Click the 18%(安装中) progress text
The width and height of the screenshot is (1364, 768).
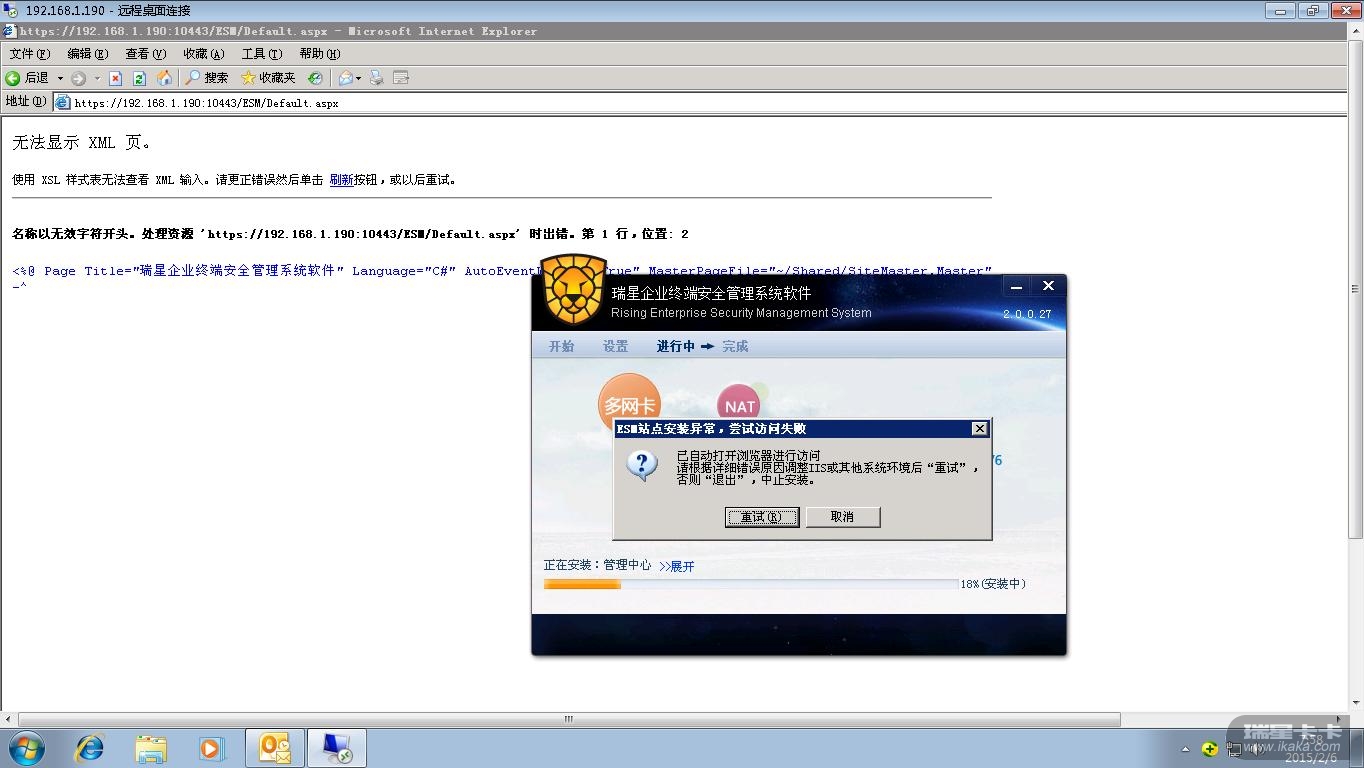pyautogui.click(x=993, y=584)
